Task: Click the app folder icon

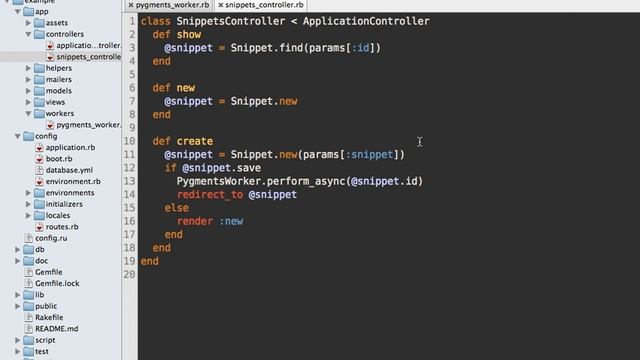Action: (x=29, y=11)
